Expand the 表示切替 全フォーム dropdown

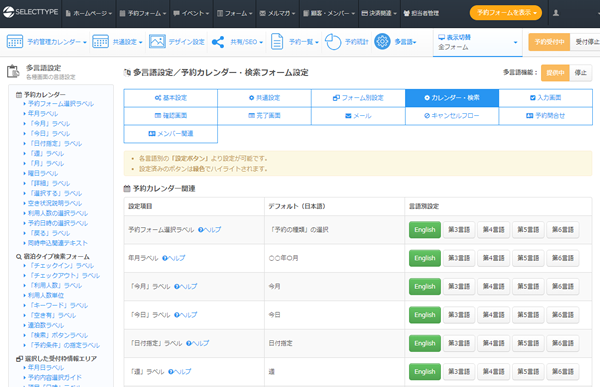click(x=478, y=42)
